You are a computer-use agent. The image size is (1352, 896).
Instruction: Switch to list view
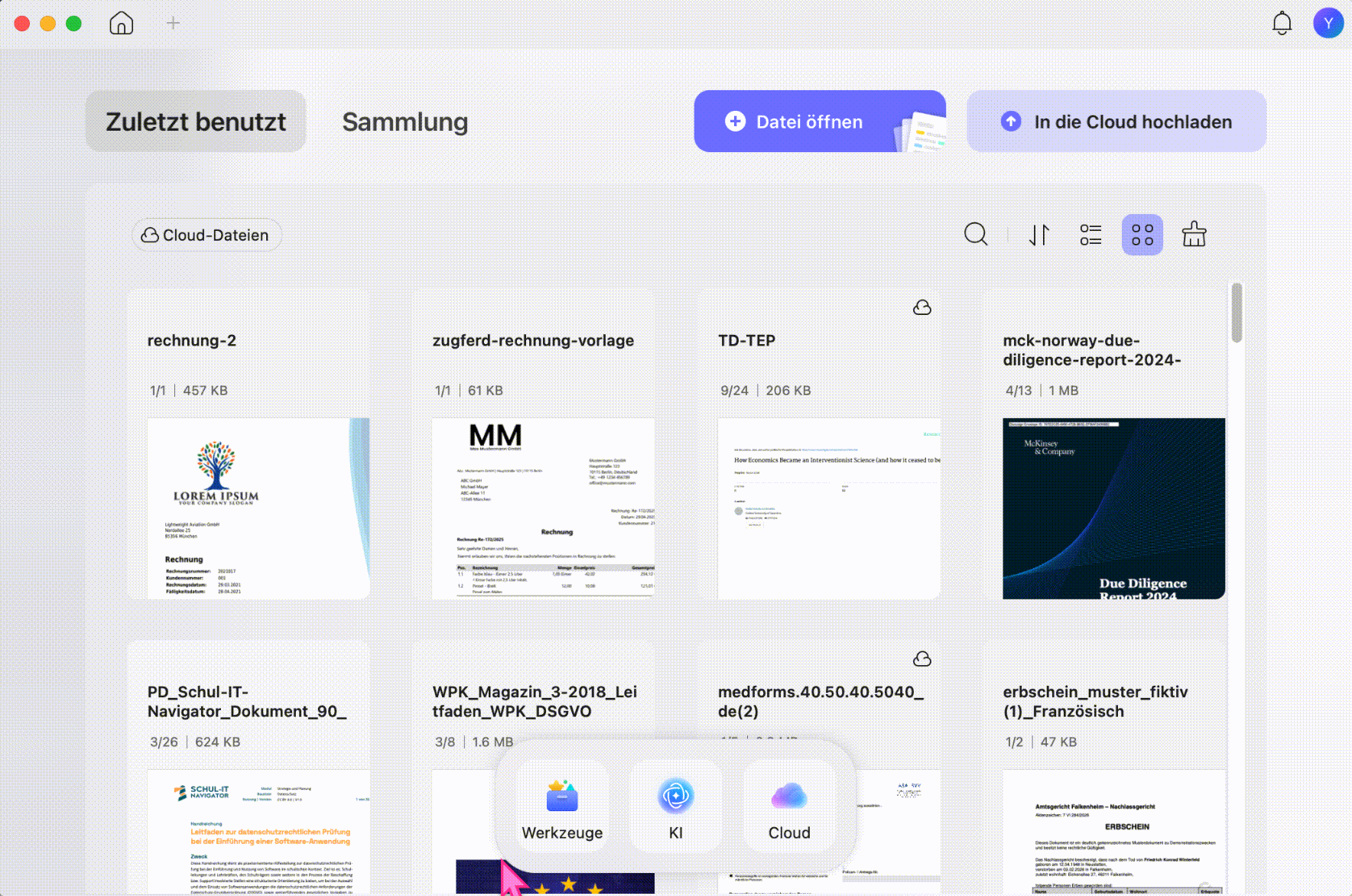pyautogui.click(x=1091, y=235)
